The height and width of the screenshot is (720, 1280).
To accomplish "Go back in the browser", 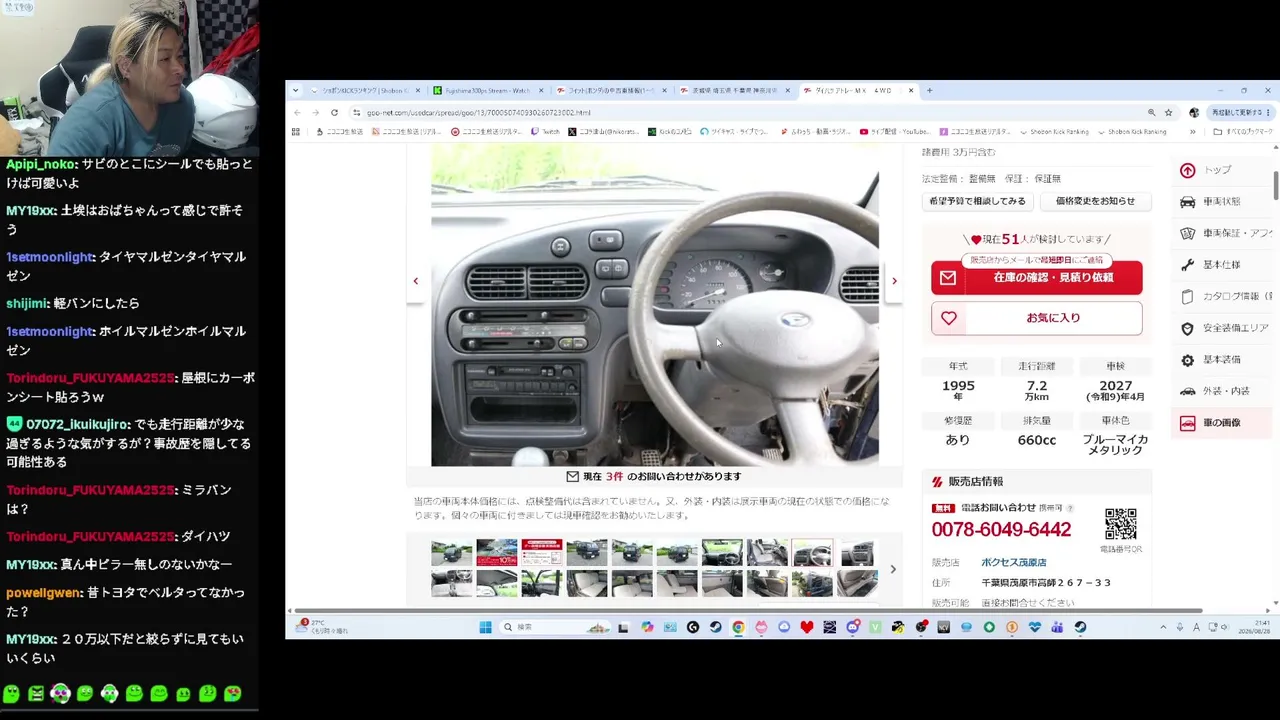I will 297,113.
